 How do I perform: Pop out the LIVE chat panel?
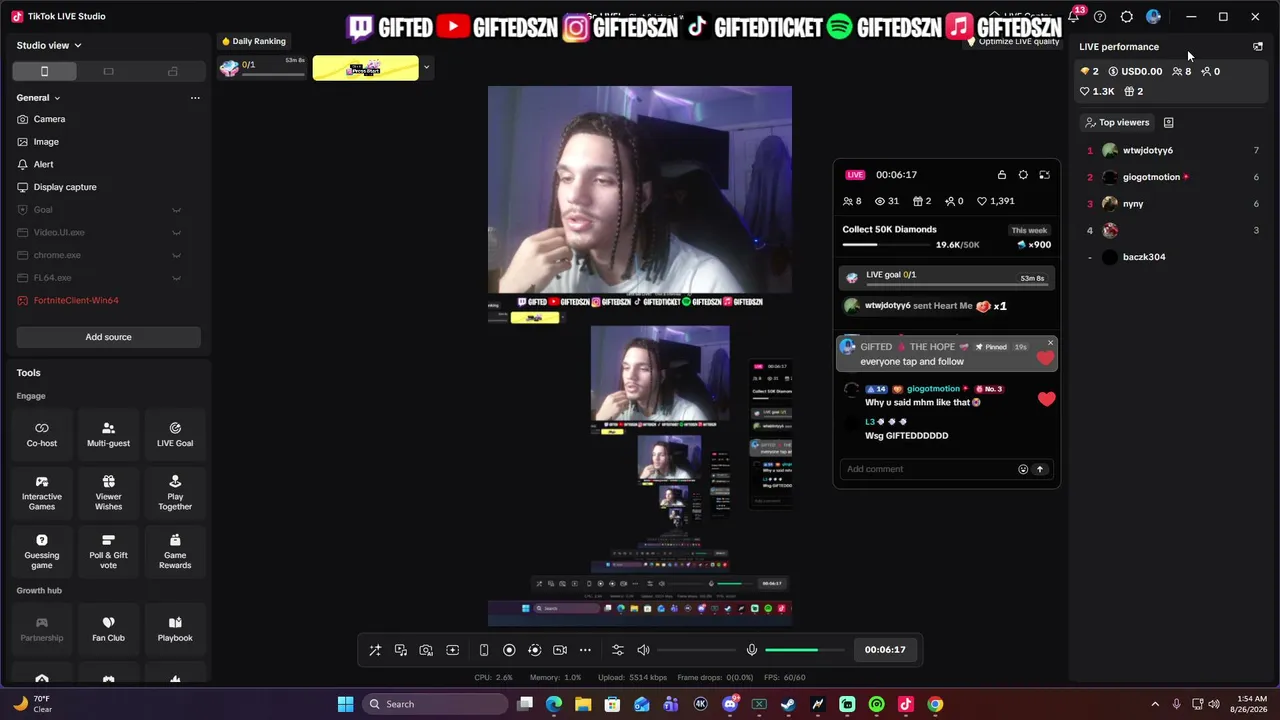[x=1044, y=175]
